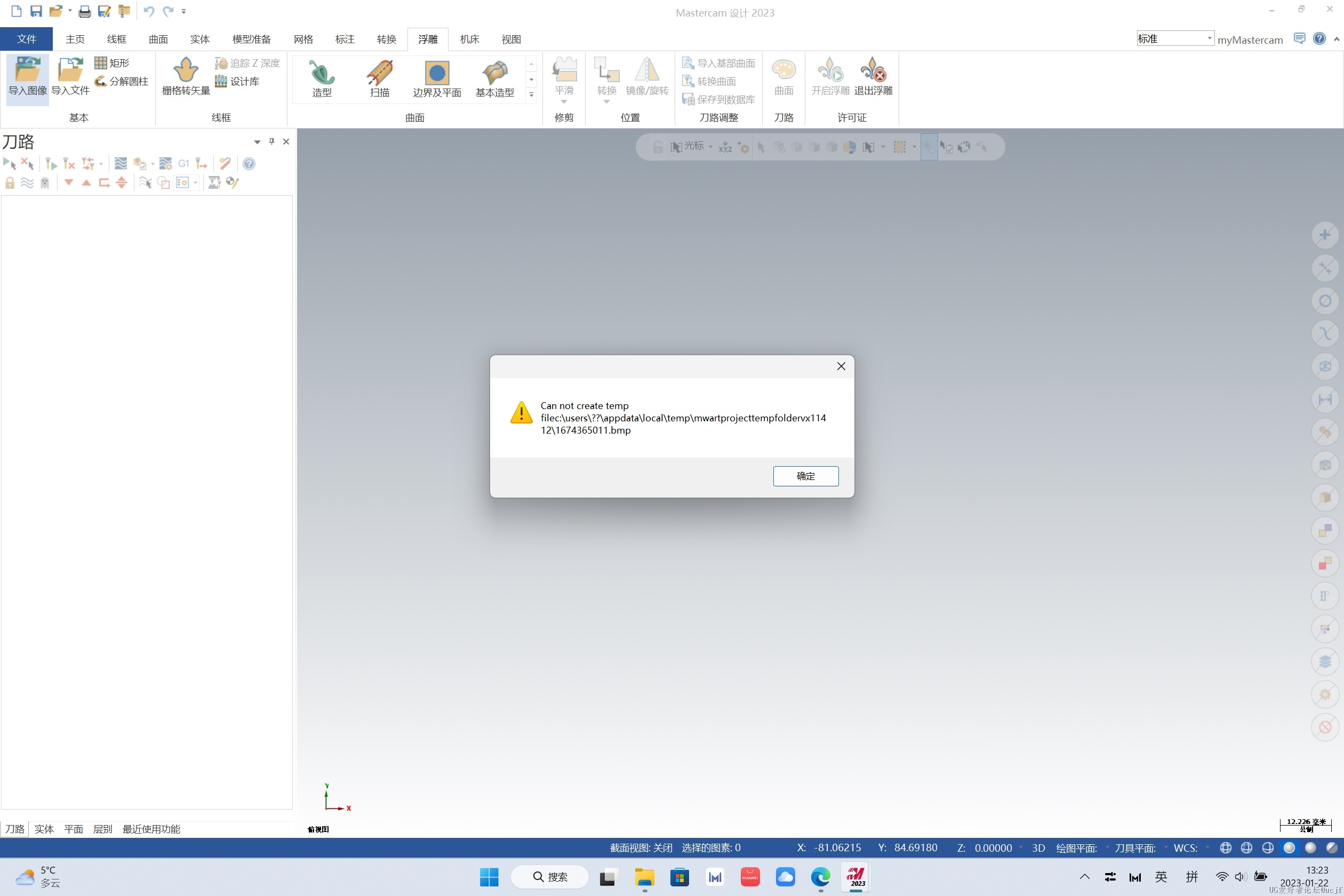The width and height of the screenshot is (1344, 896).
Task: Choose the 扫描 sweep surface tool
Action: [379, 79]
